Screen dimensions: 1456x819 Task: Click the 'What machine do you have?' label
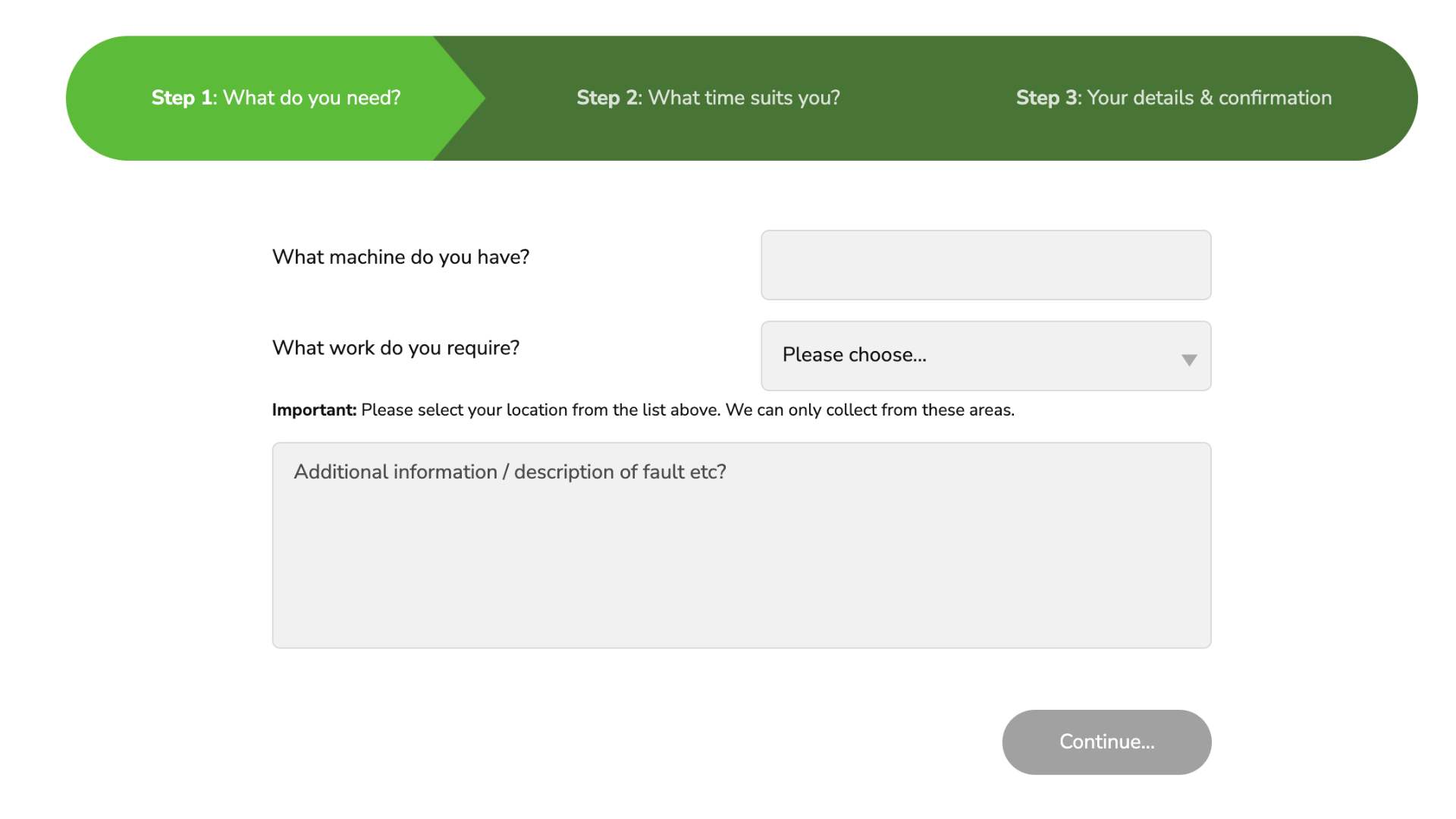pos(402,257)
